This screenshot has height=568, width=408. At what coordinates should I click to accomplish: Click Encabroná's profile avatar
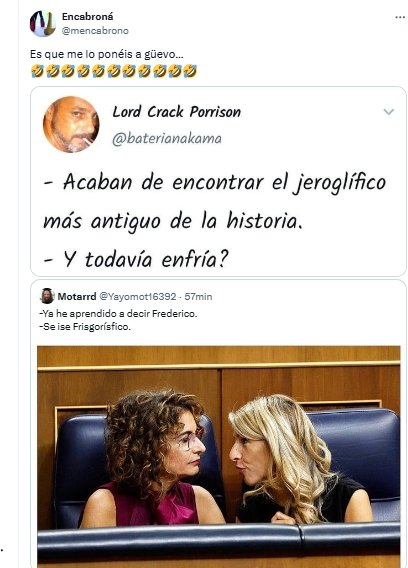click(43, 24)
